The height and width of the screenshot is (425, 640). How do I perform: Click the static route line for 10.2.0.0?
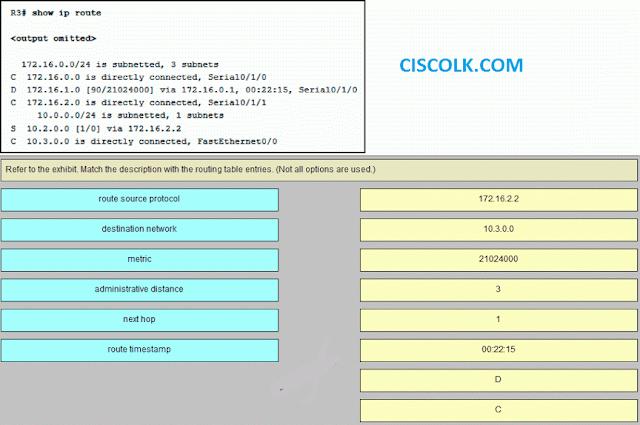pyautogui.click(x=96, y=129)
